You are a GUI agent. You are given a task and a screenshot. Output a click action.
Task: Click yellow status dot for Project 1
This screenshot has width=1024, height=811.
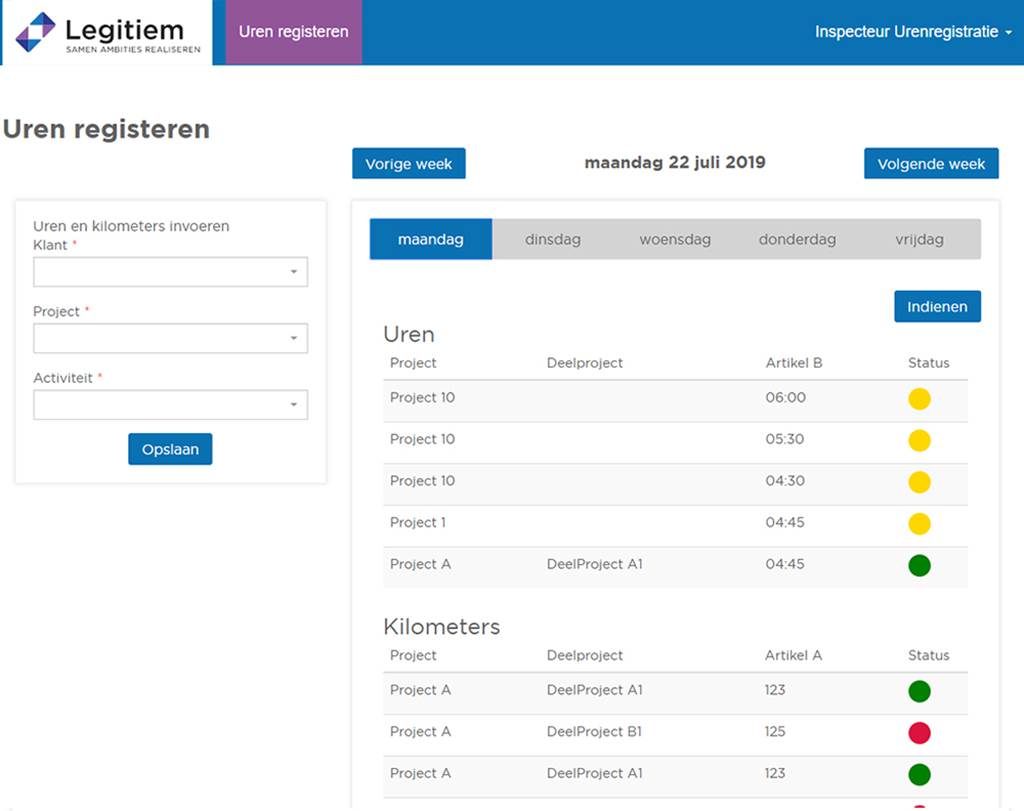click(x=919, y=524)
